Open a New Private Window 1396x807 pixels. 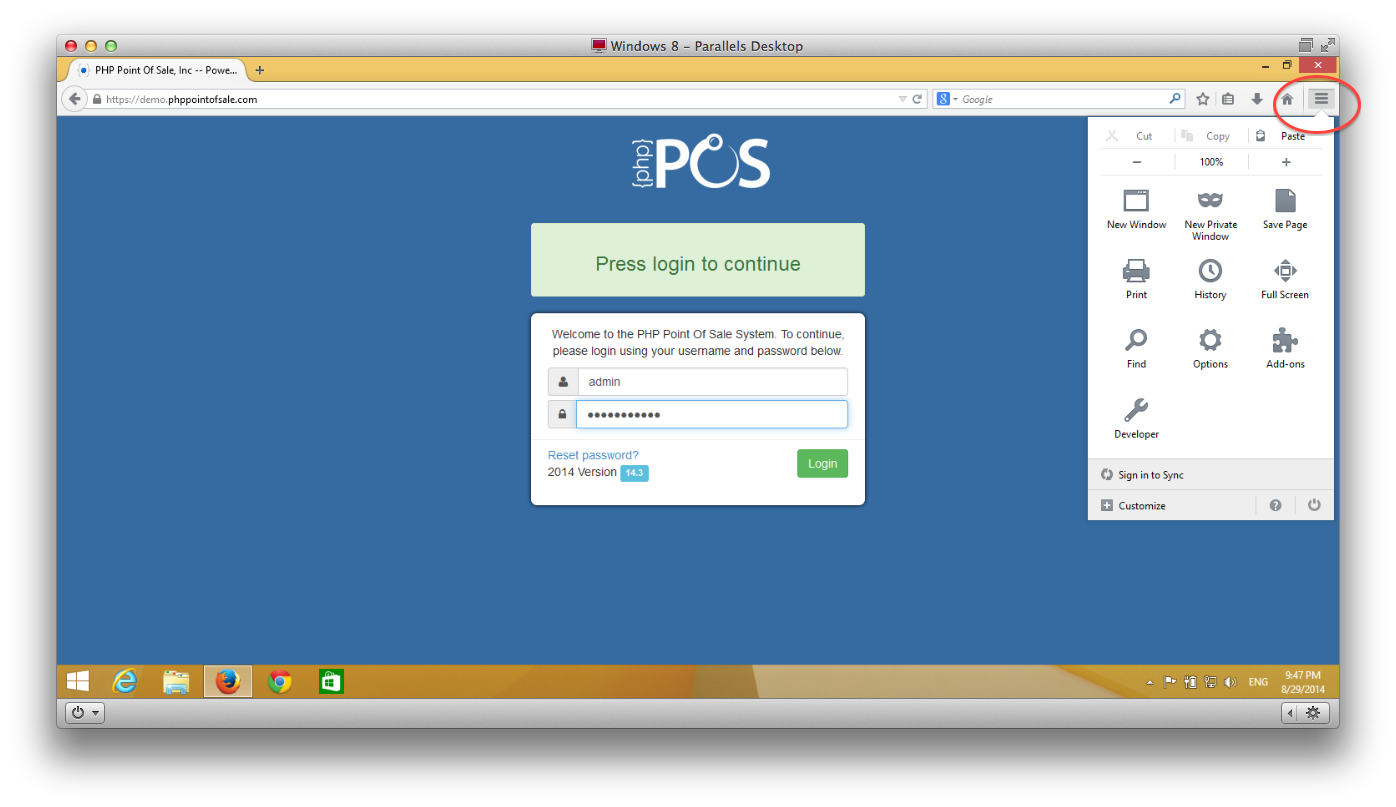[x=1210, y=201]
